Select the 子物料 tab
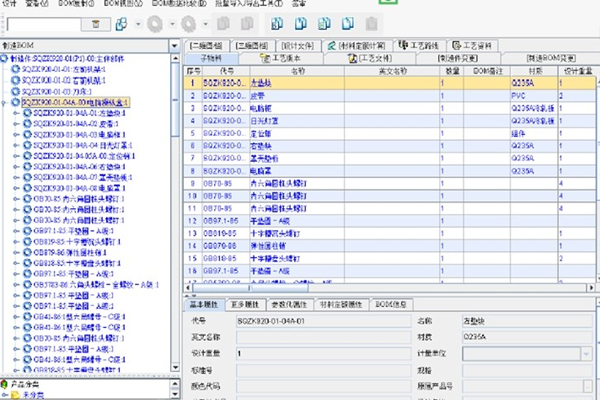Image resolution: width=600 pixels, height=400 pixels. (211, 59)
